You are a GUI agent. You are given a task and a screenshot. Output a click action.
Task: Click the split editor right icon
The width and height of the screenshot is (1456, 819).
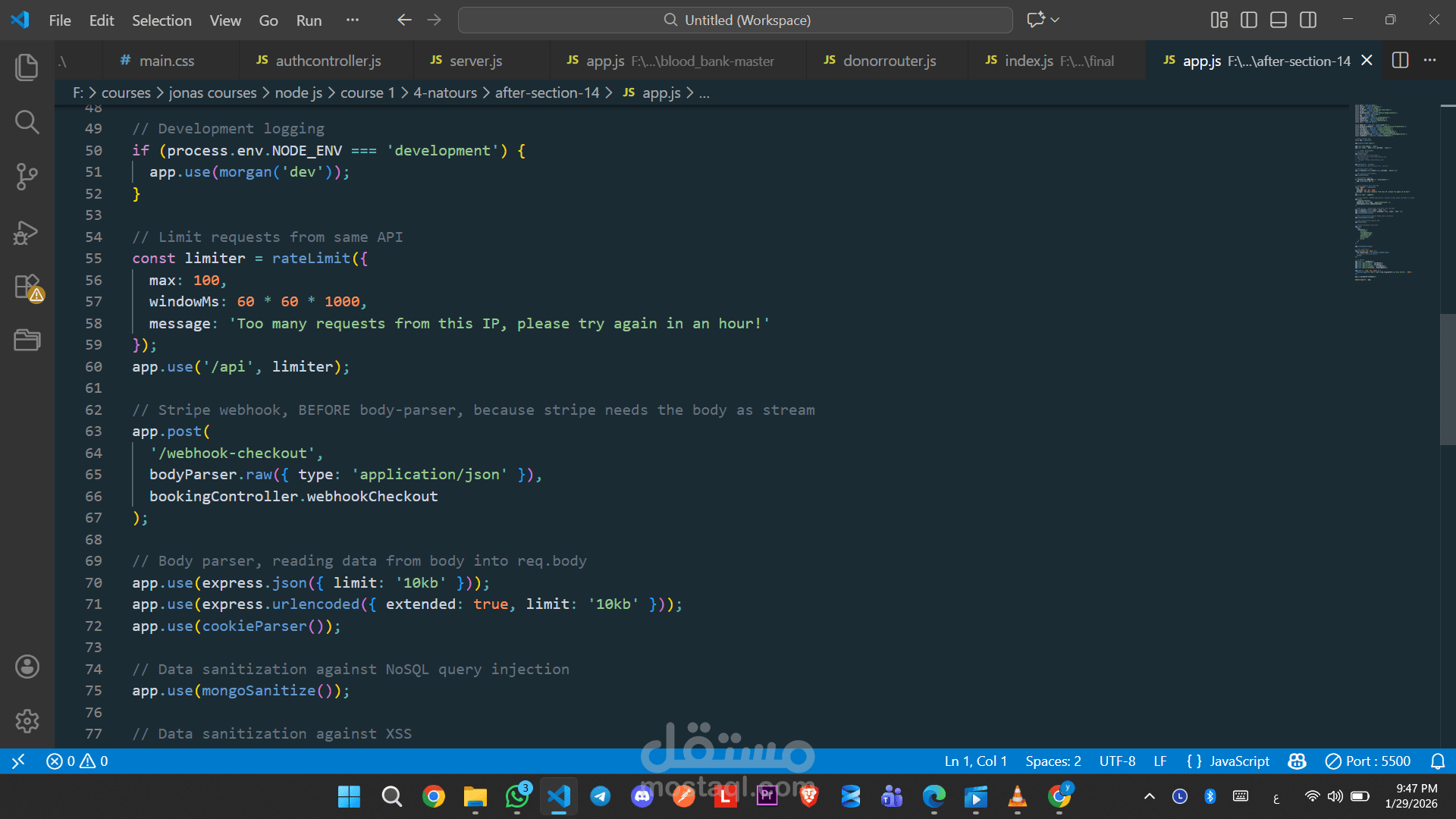click(1400, 61)
